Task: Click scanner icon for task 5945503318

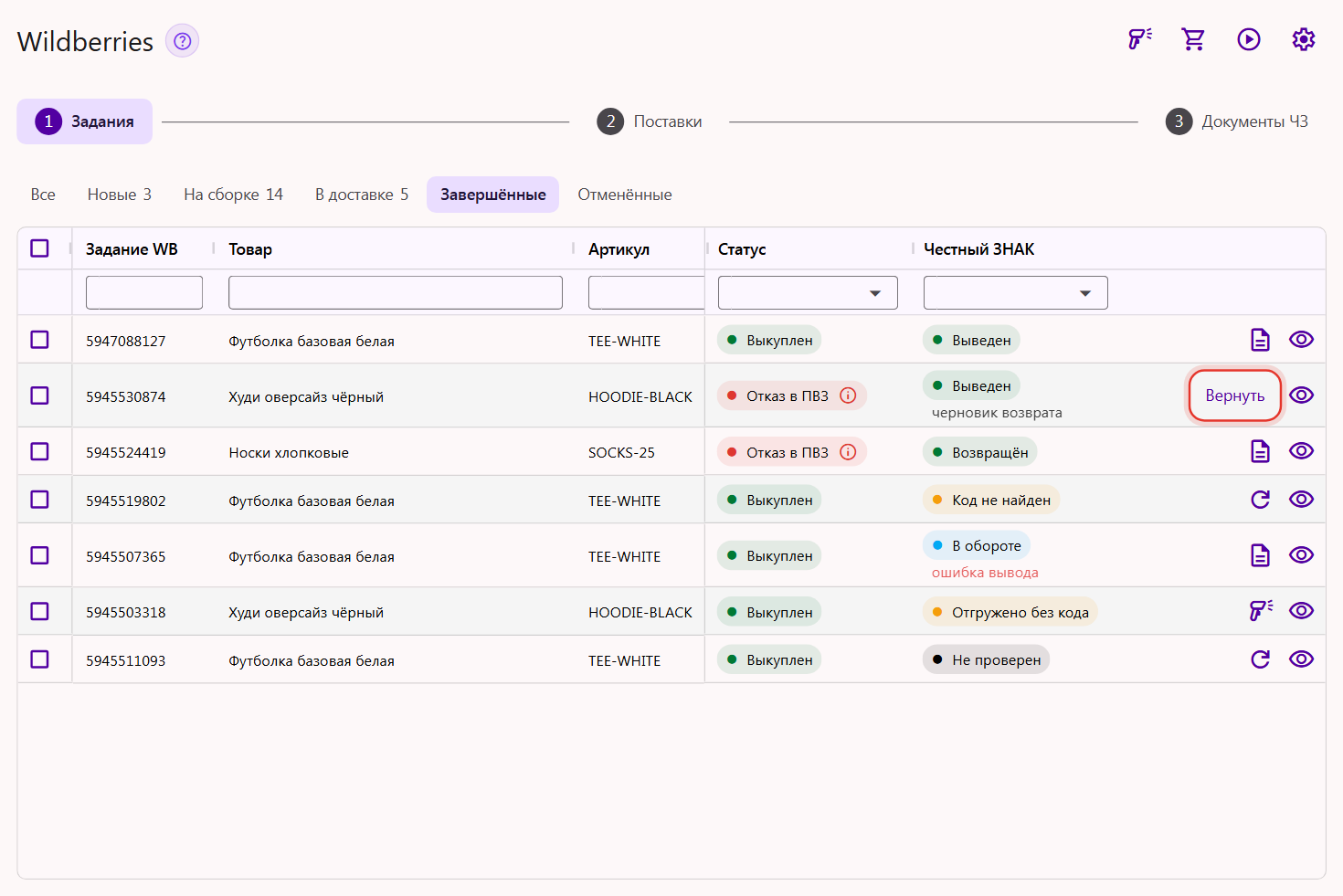Action: coord(1261,611)
